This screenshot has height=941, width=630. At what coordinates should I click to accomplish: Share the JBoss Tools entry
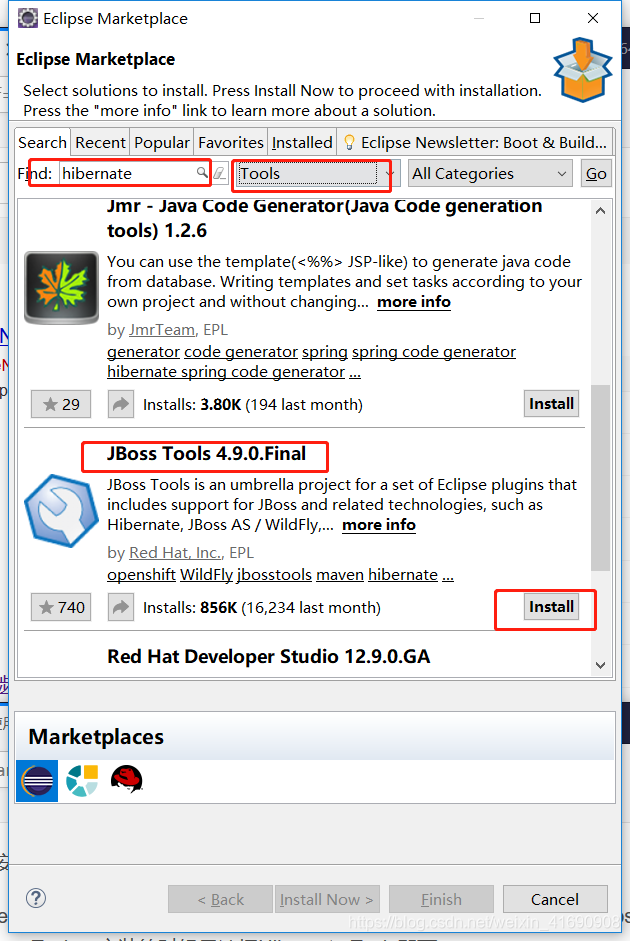pos(121,607)
